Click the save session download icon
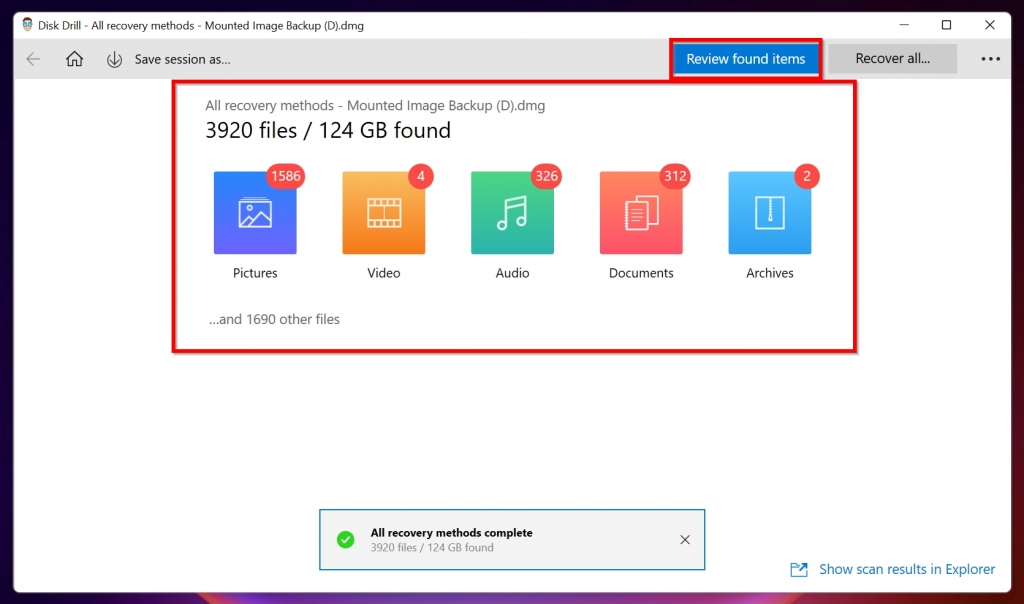The height and width of the screenshot is (604, 1024). (x=113, y=59)
